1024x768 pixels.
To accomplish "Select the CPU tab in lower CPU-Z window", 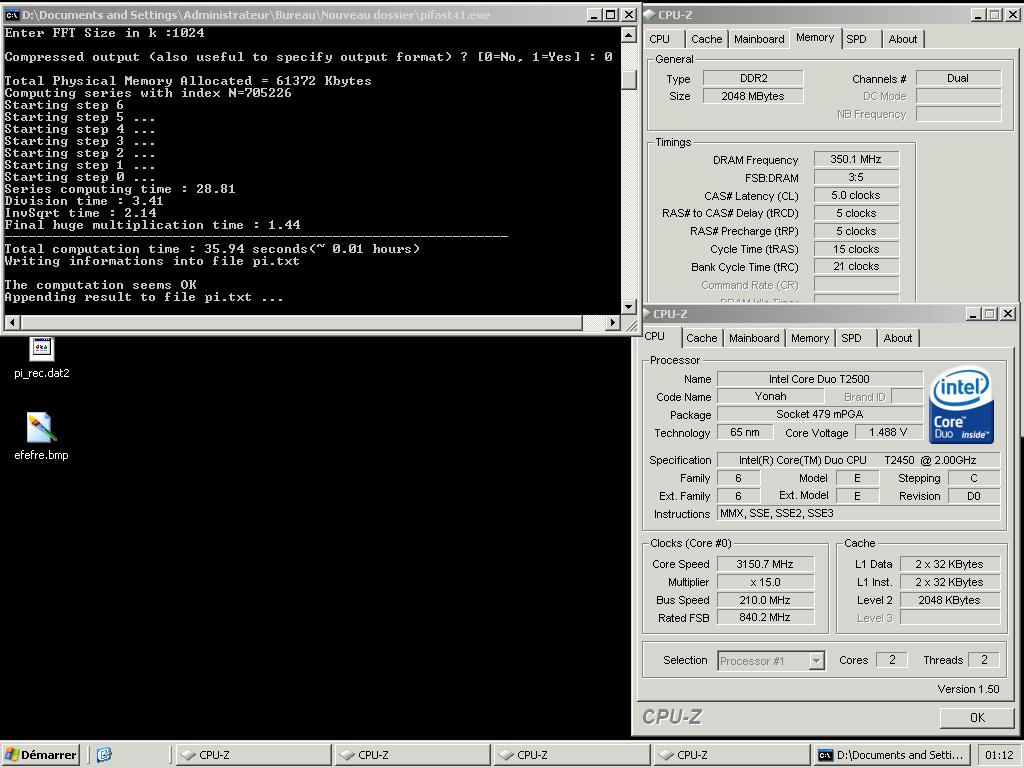I will (x=658, y=336).
